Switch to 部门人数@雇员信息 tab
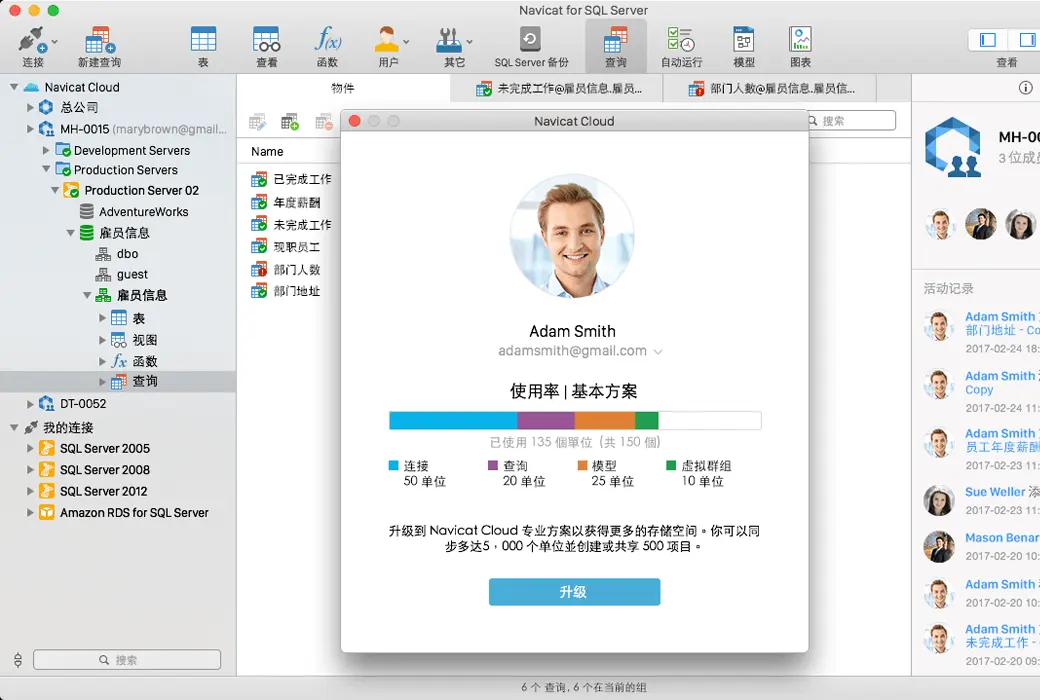 click(x=770, y=89)
